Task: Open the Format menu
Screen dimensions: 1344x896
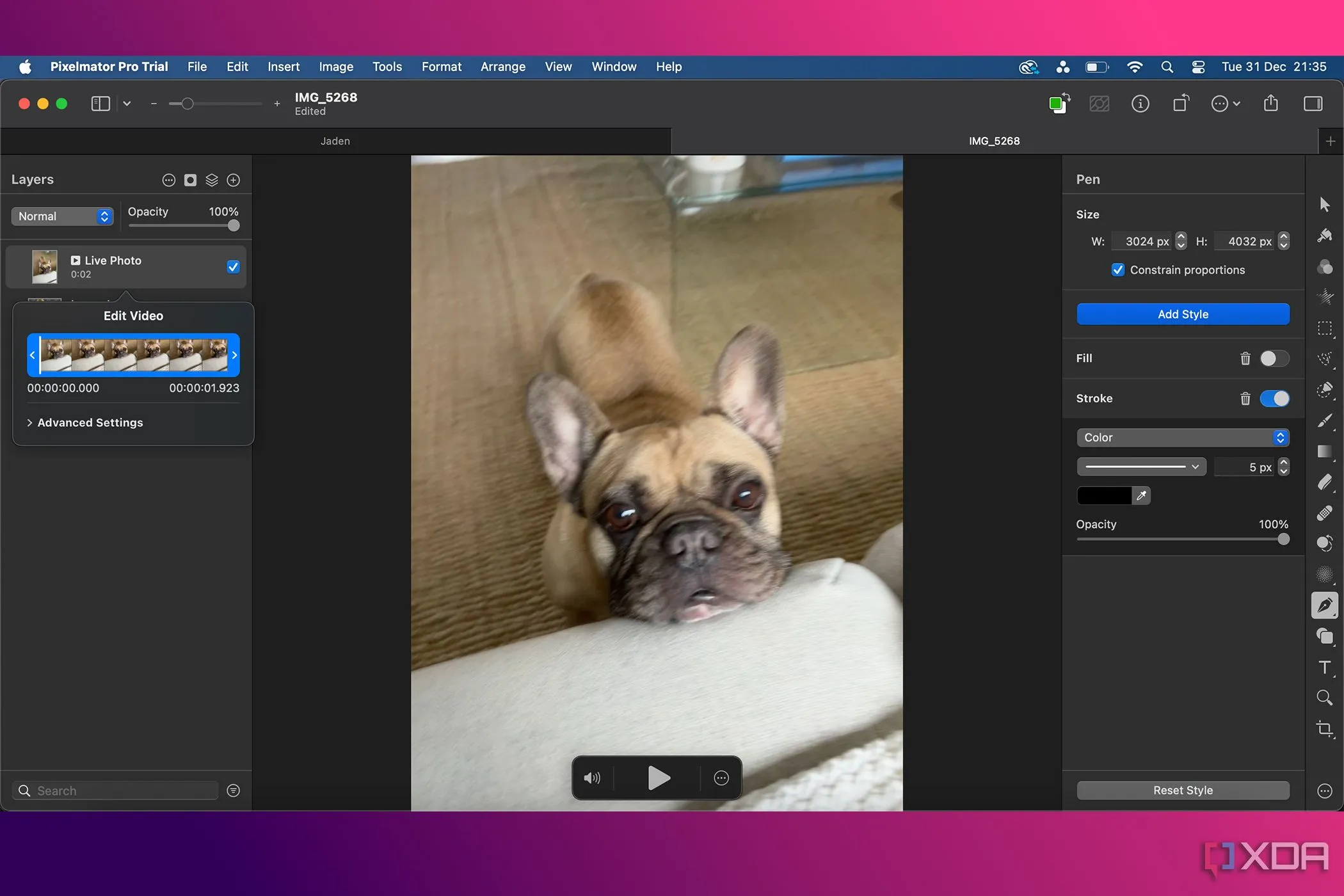Action: [441, 67]
